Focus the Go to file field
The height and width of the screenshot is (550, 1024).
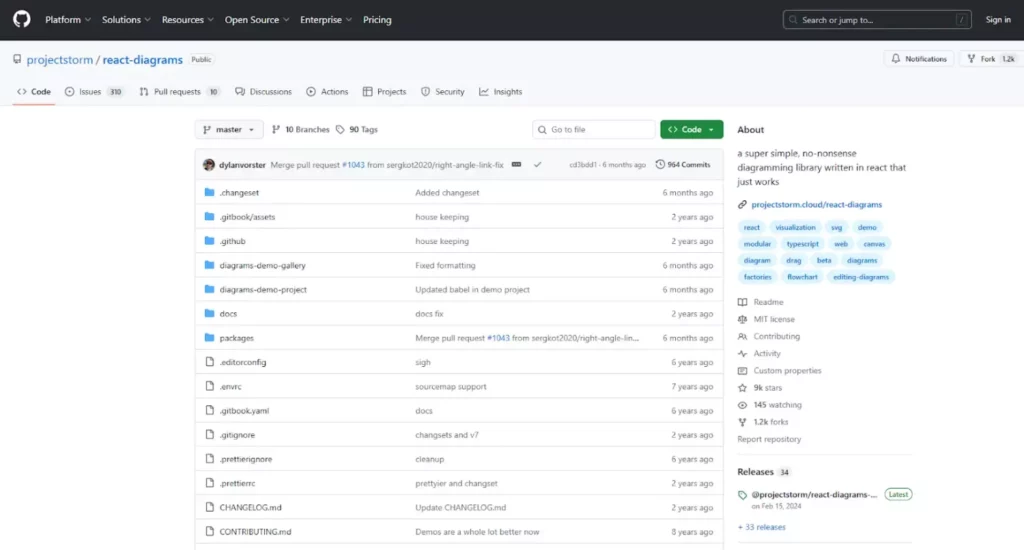point(594,129)
